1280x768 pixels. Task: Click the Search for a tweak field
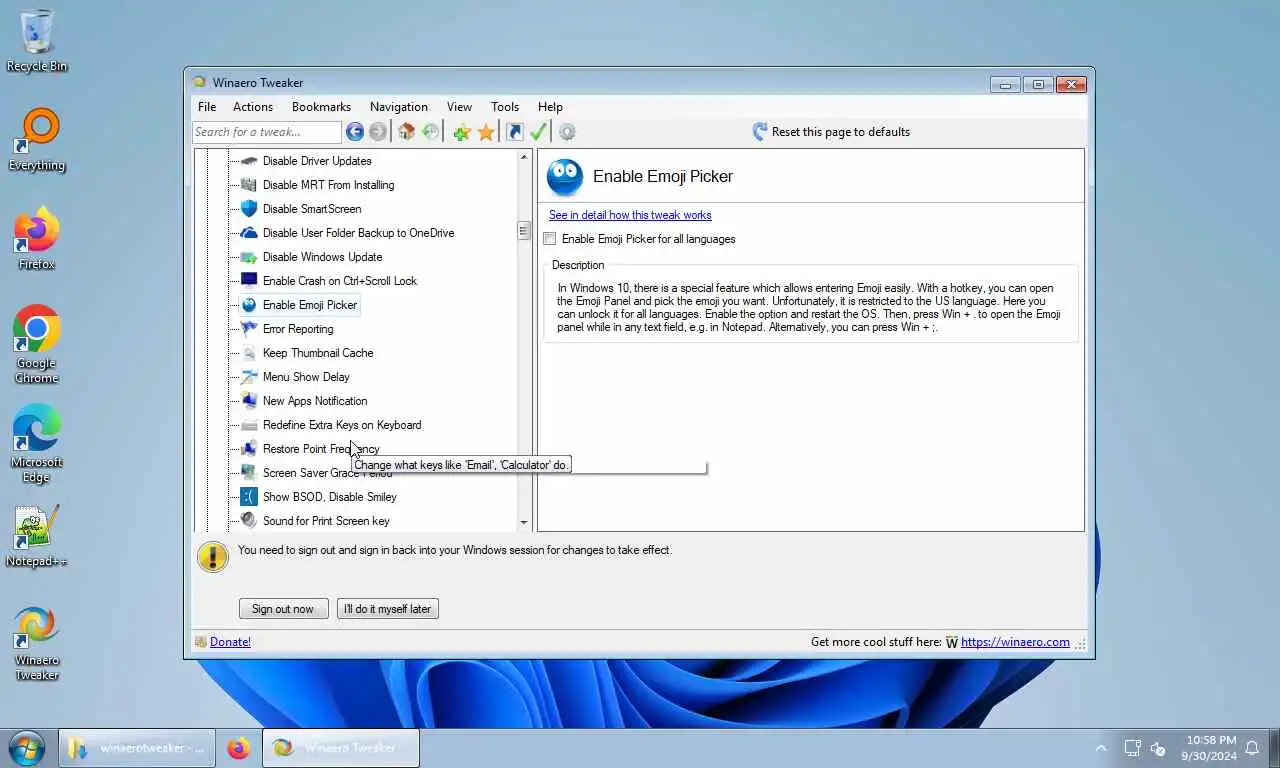click(x=267, y=132)
